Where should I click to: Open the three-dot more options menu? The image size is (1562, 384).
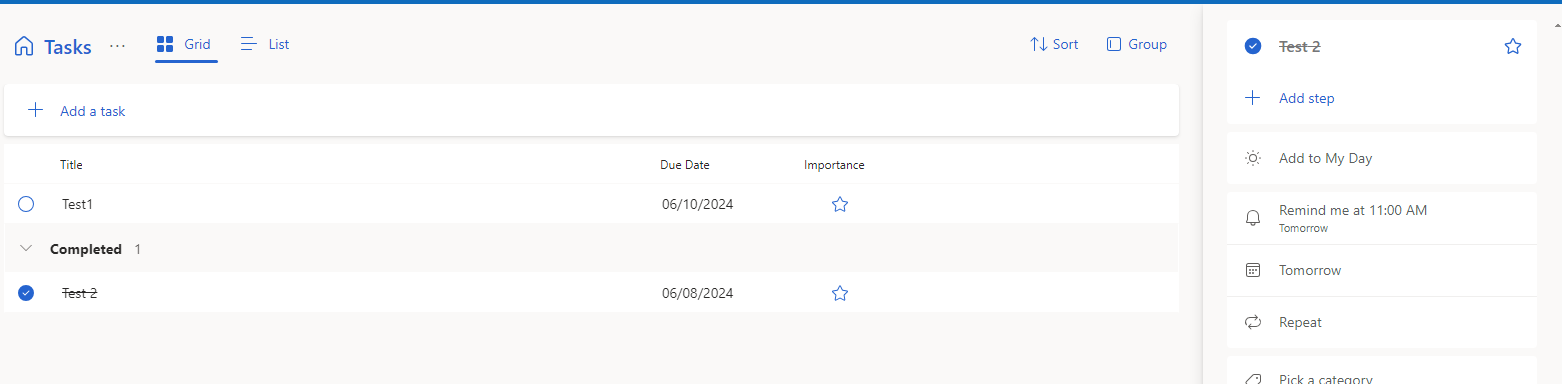pos(118,46)
